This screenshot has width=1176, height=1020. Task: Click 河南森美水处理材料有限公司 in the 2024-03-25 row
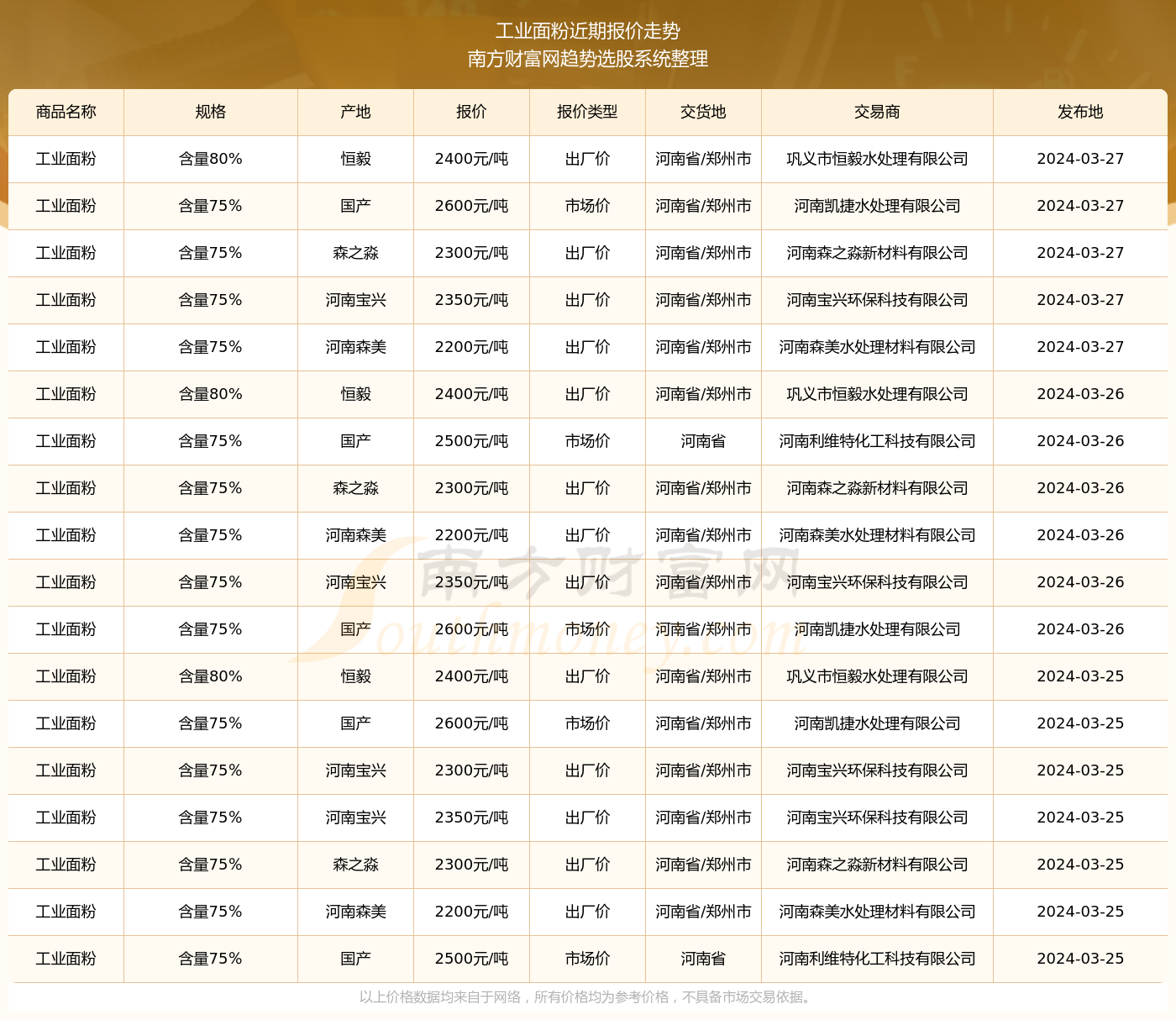877,912
